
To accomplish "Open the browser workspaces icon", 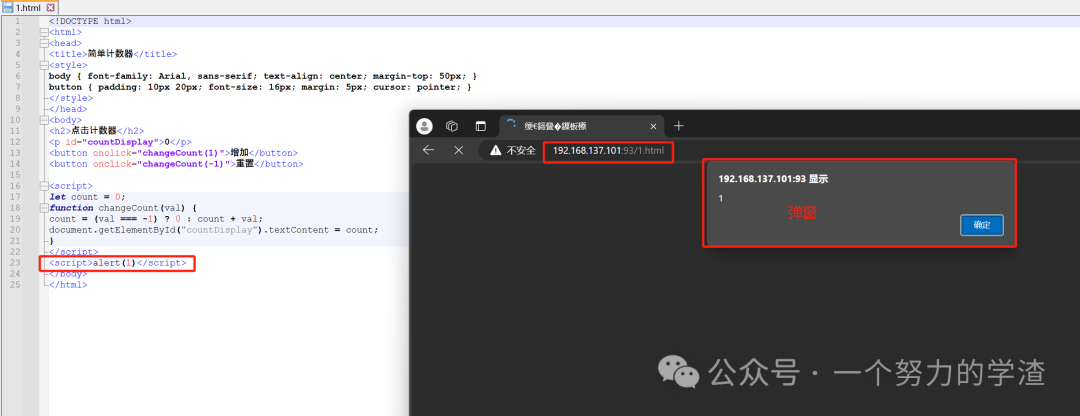I will click(453, 126).
